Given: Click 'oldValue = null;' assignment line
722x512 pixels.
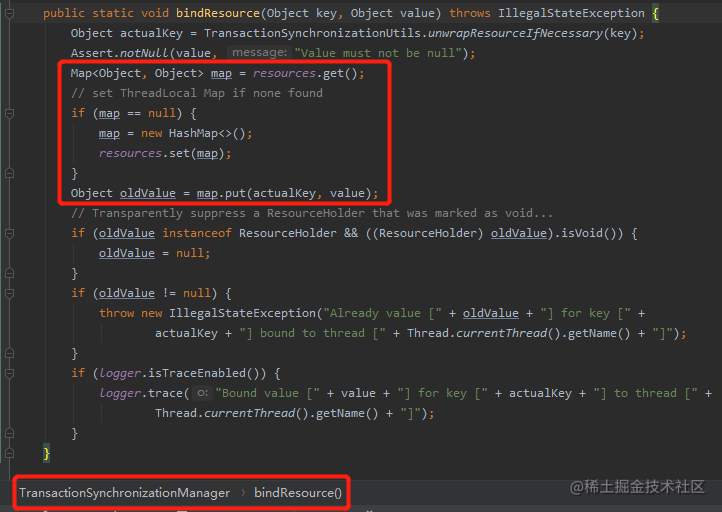Looking at the screenshot, I should (x=154, y=253).
